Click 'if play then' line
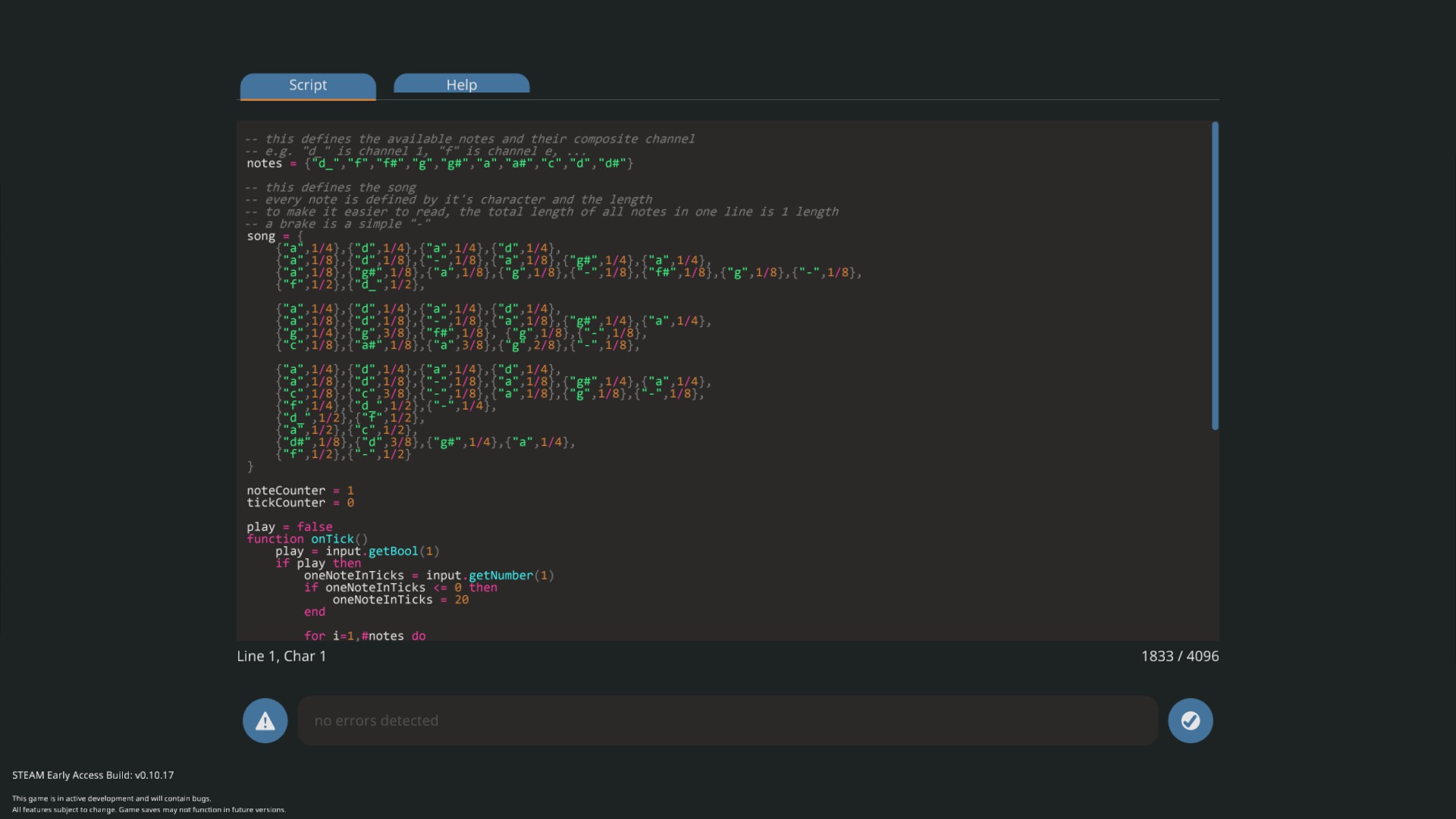 (318, 563)
